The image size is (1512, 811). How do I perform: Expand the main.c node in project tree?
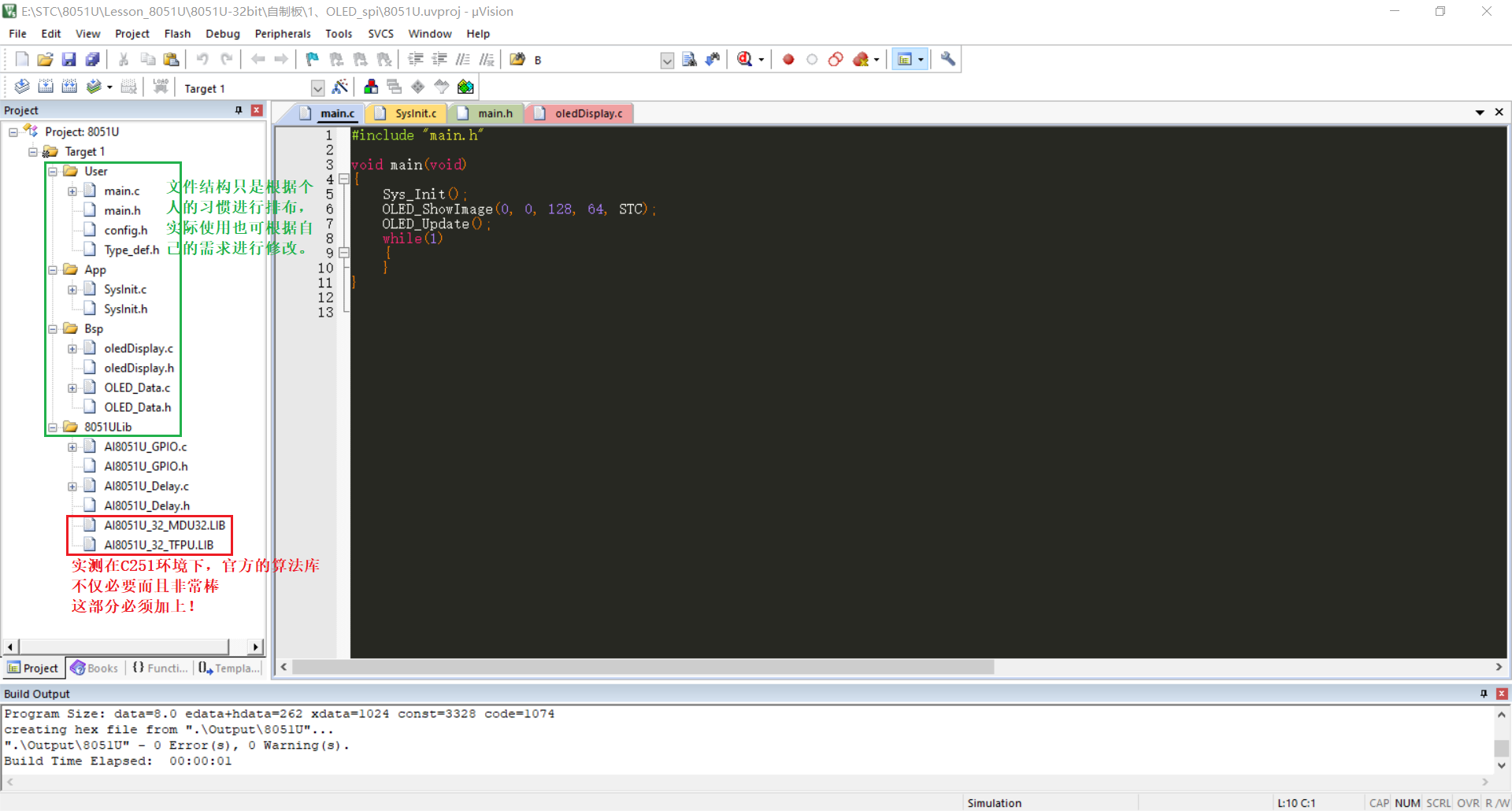(72, 191)
